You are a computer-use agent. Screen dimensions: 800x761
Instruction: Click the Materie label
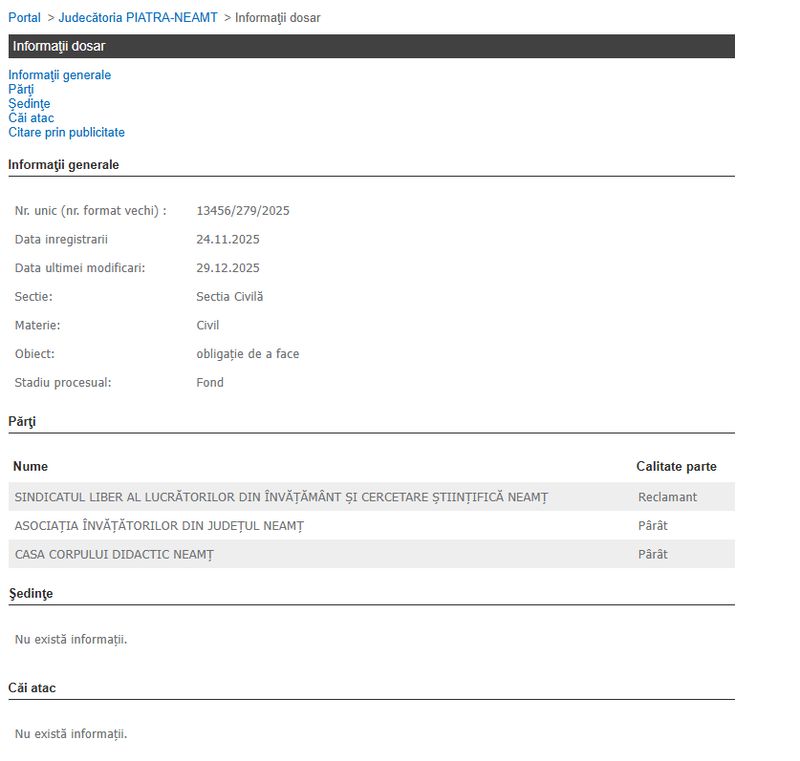[x=37, y=325]
